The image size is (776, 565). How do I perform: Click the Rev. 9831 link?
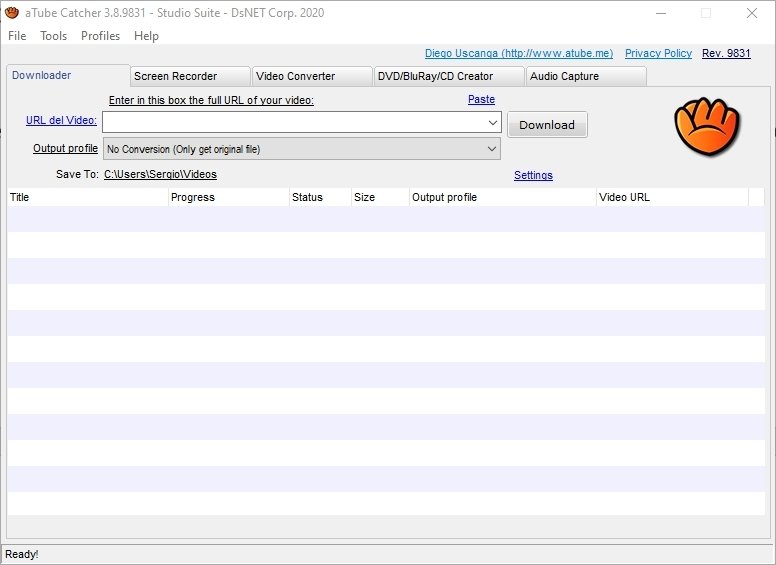click(726, 53)
